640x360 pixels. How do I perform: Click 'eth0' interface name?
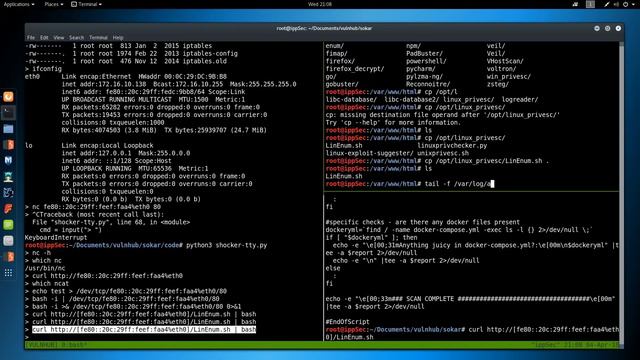(32, 76)
